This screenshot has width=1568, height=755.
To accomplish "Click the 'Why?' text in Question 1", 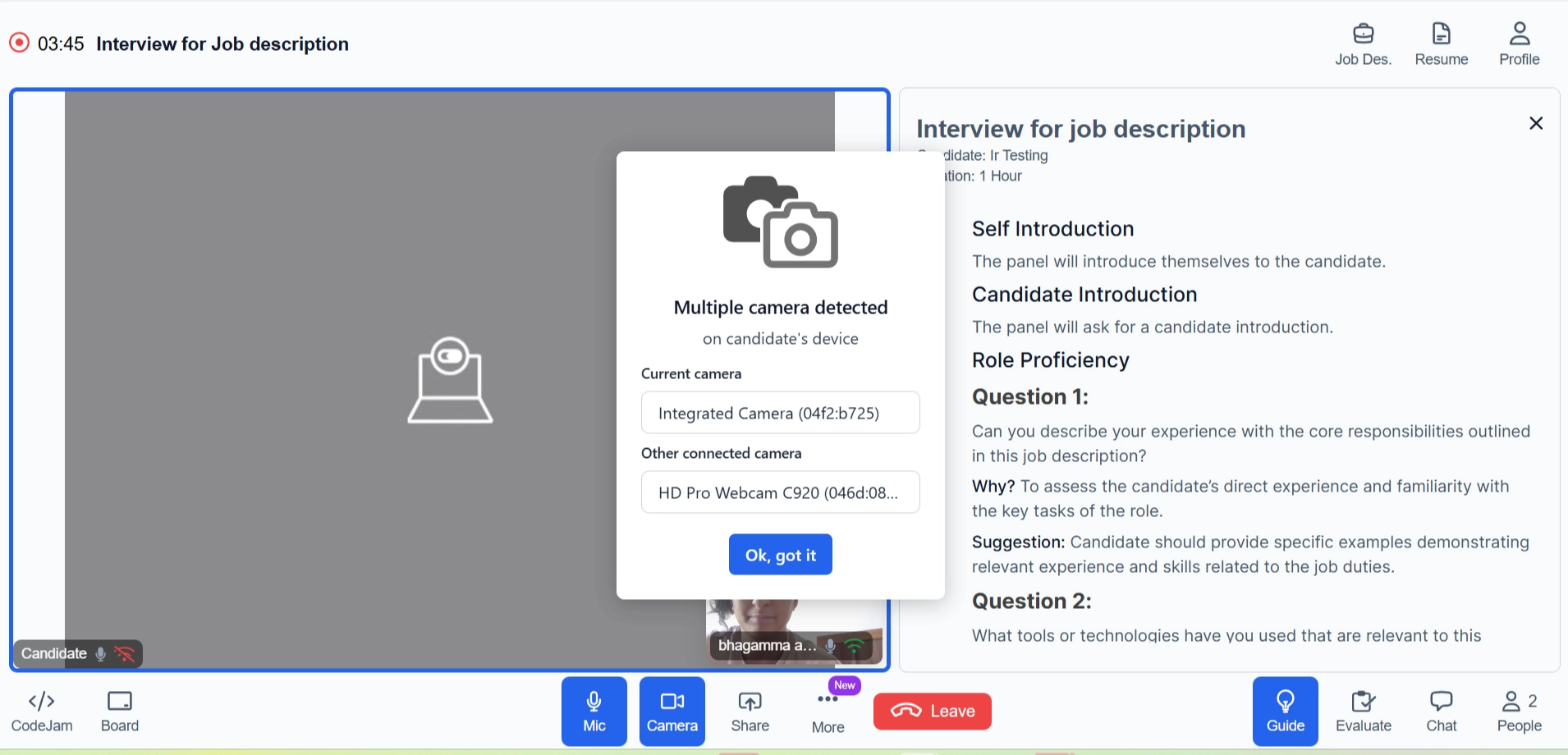I will (993, 487).
